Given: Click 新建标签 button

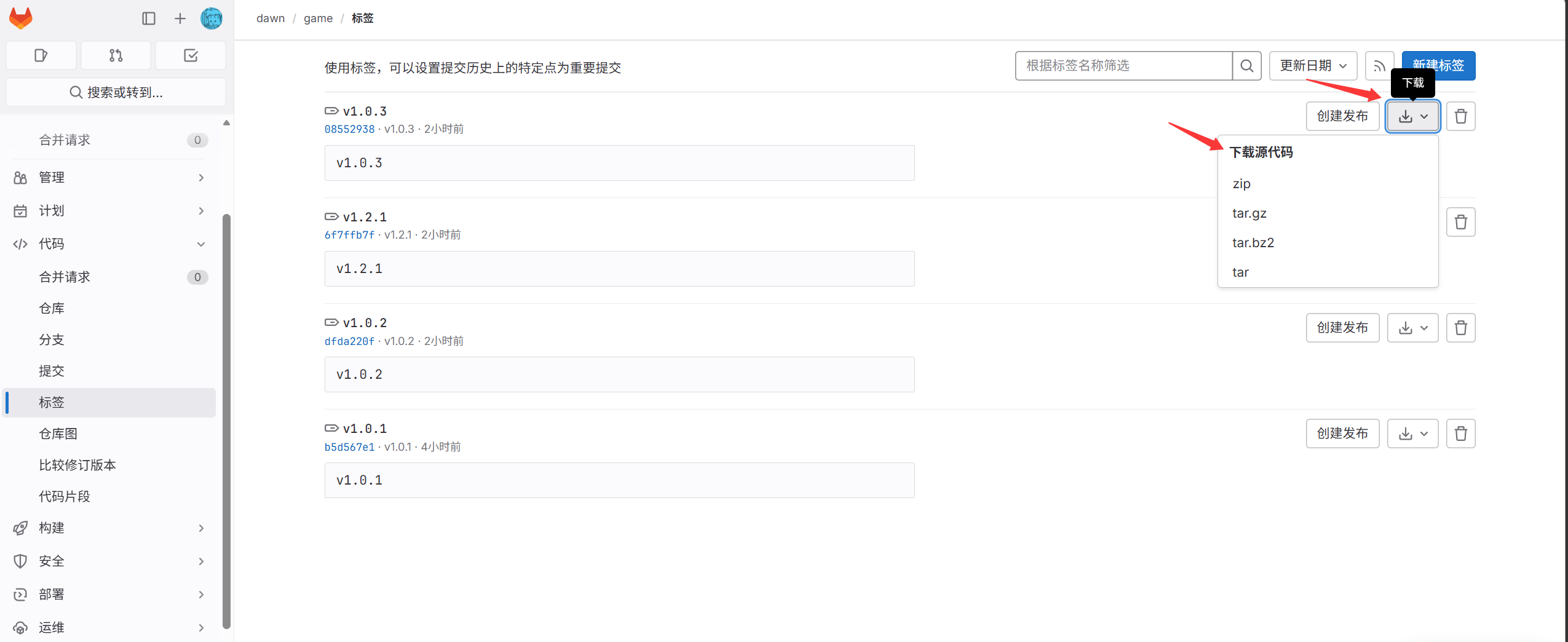Looking at the screenshot, I should (x=1438, y=66).
